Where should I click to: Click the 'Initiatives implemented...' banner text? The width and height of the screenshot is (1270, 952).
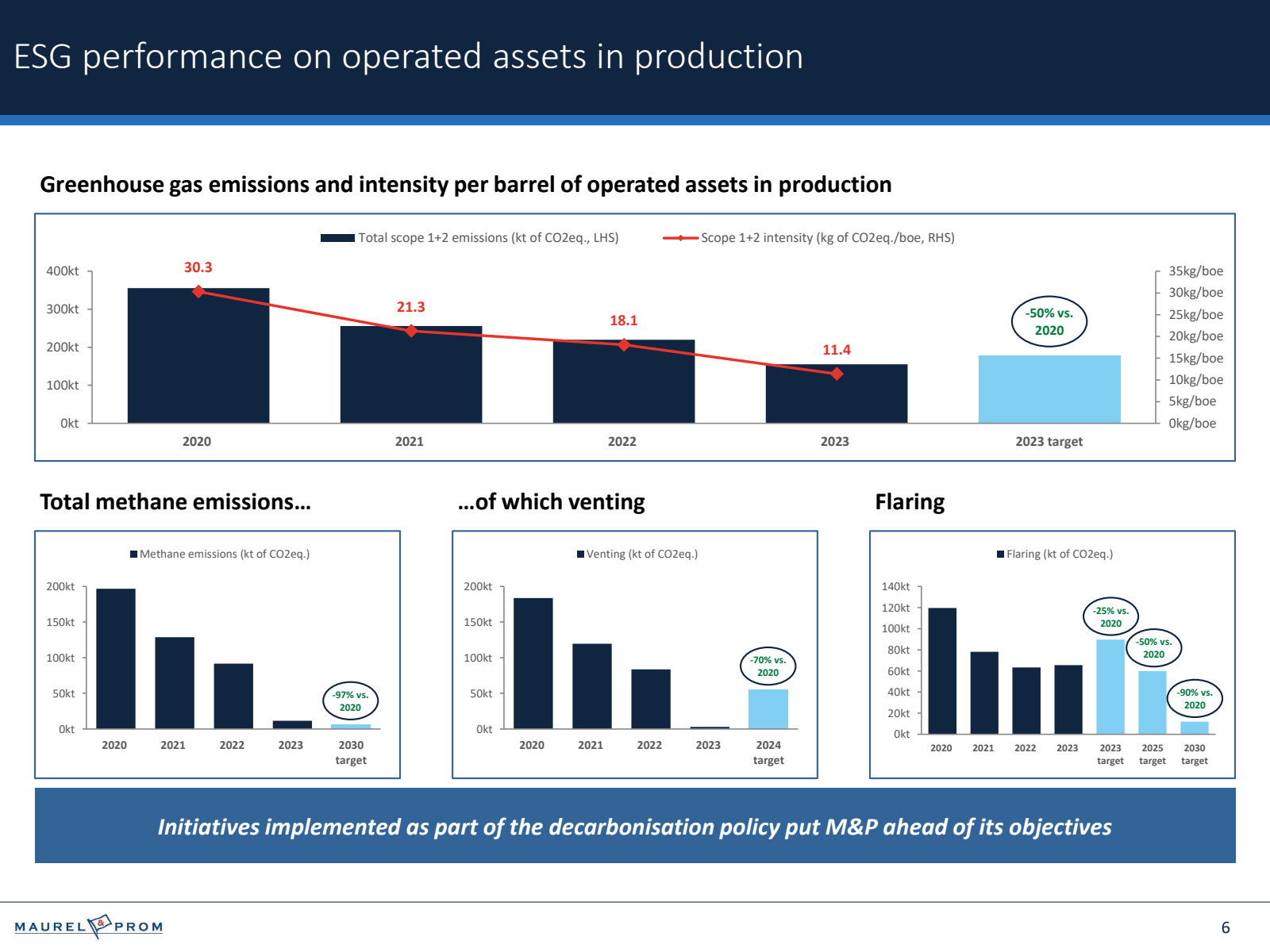635,827
